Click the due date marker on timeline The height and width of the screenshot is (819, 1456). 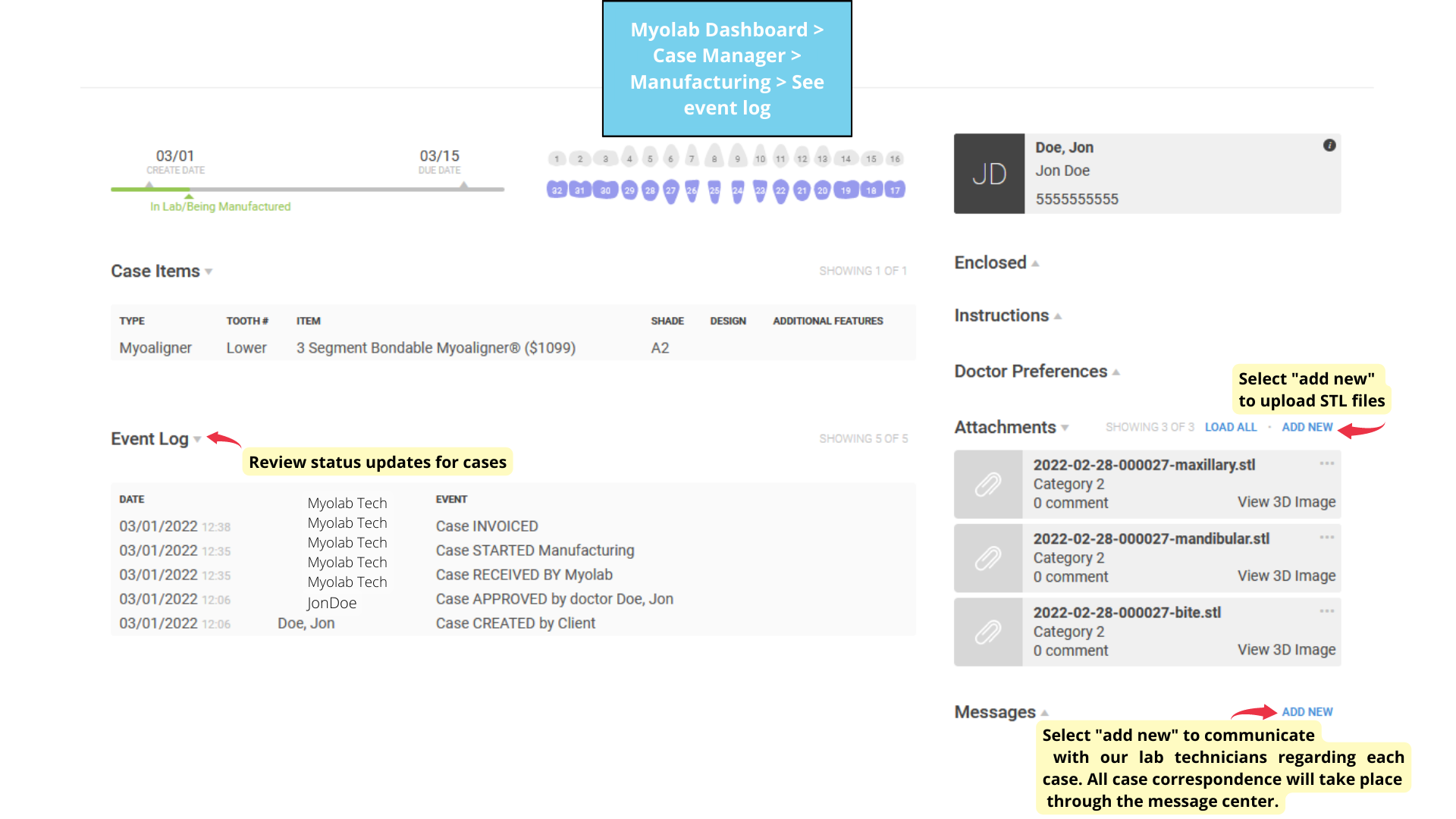463,186
